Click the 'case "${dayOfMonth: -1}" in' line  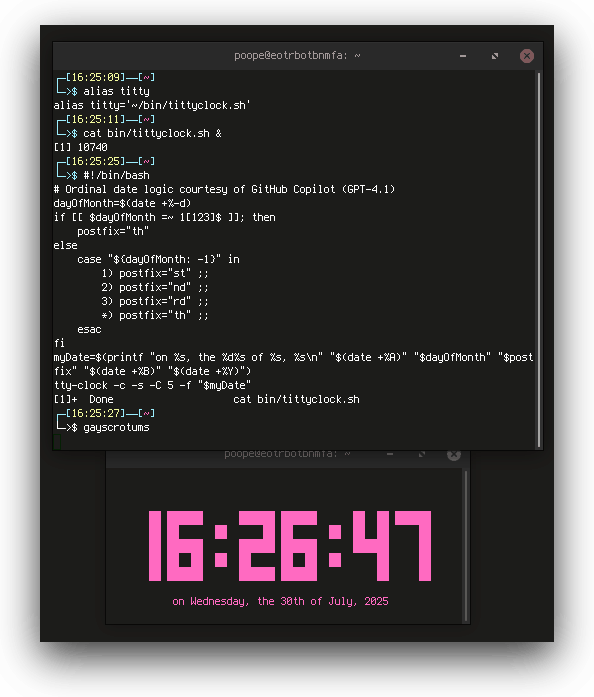158,259
